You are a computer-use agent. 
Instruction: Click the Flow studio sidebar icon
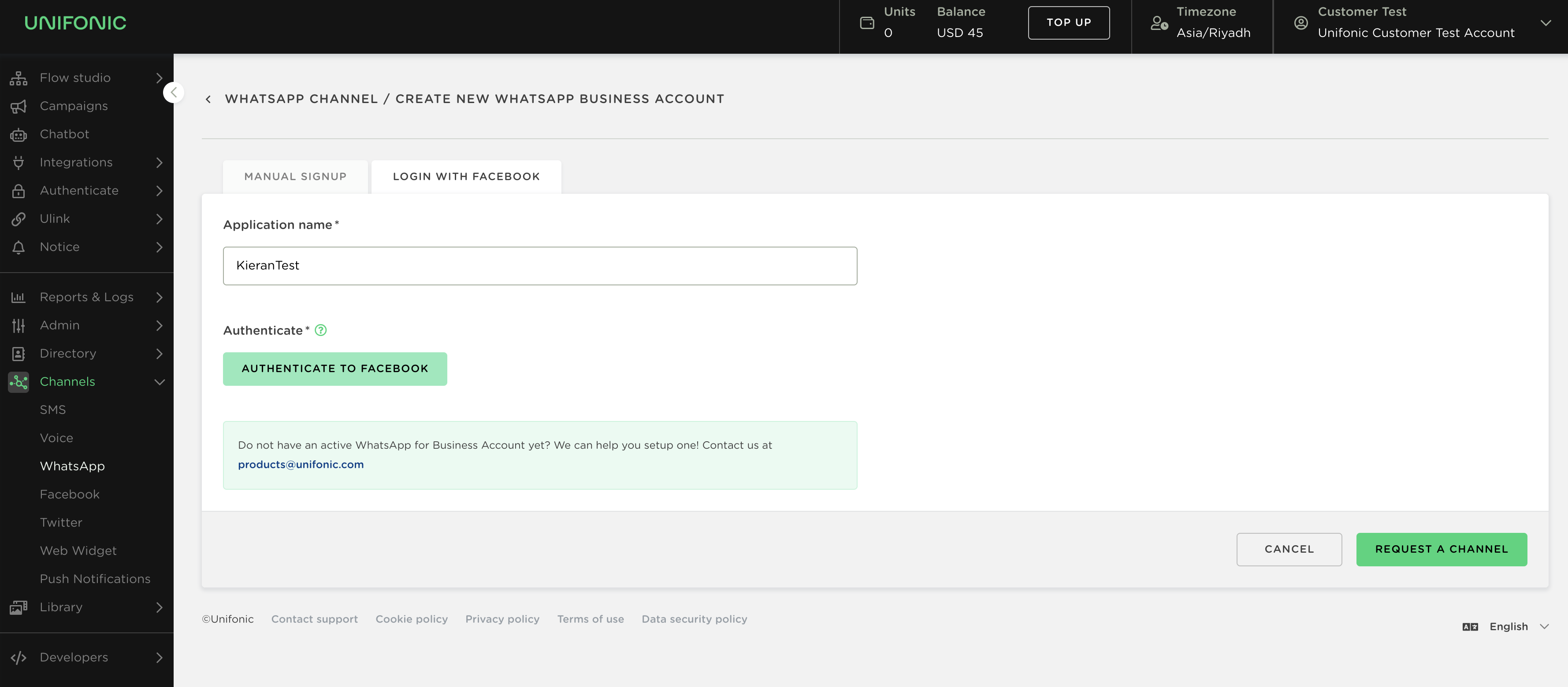click(x=18, y=78)
